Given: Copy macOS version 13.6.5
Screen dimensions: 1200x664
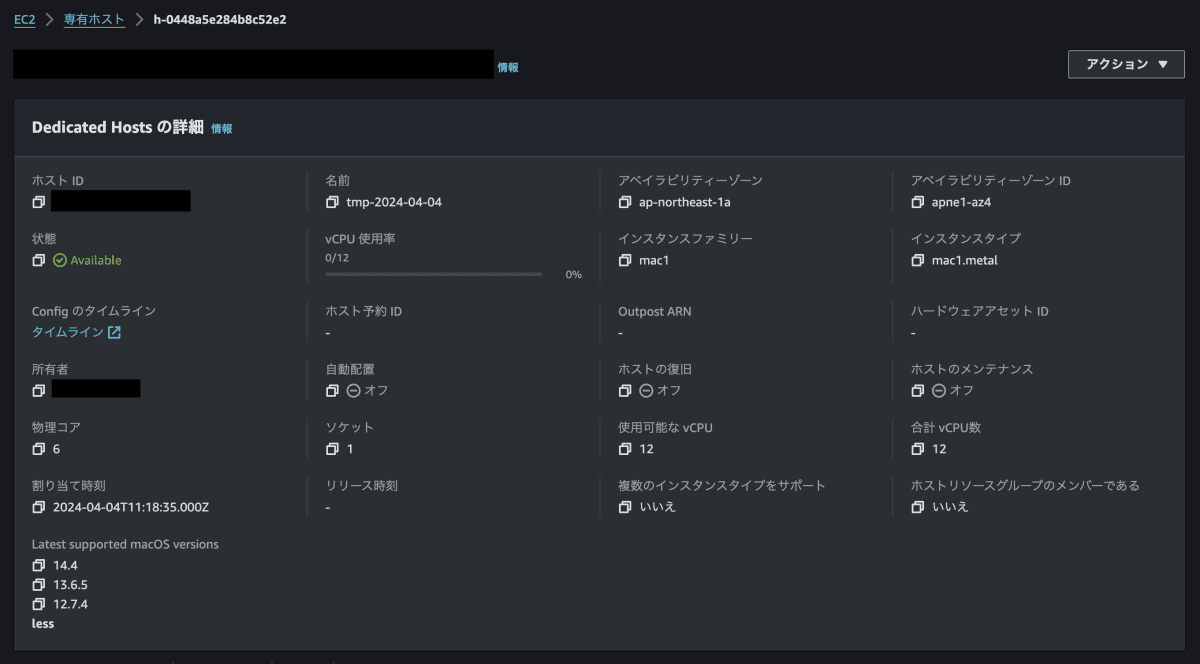Looking at the screenshot, I should pyautogui.click(x=39, y=584).
